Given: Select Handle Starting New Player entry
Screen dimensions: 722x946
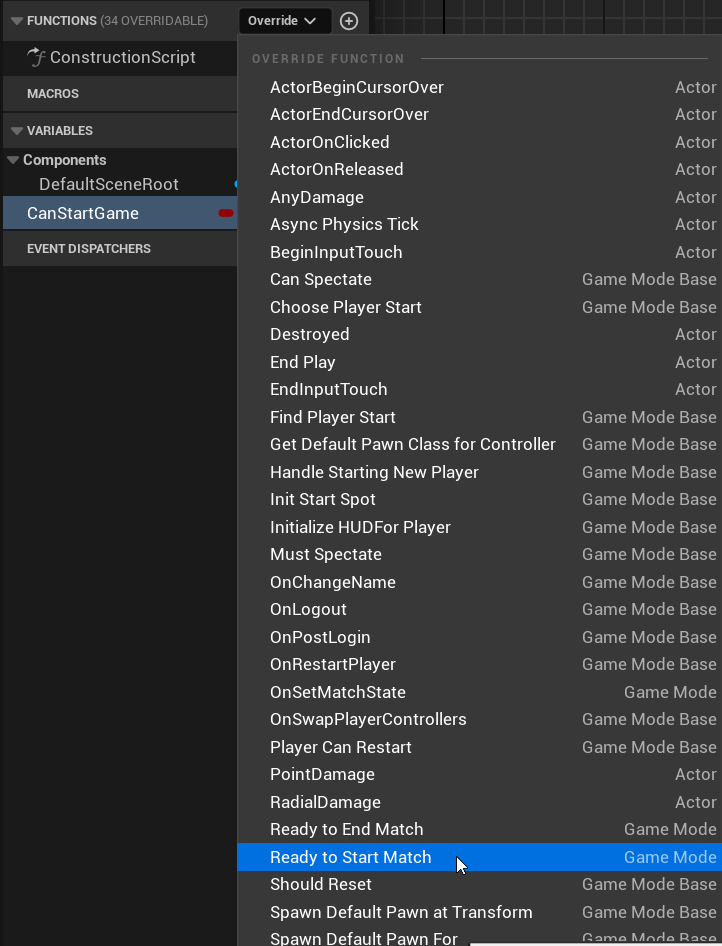Looking at the screenshot, I should click(374, 472).
